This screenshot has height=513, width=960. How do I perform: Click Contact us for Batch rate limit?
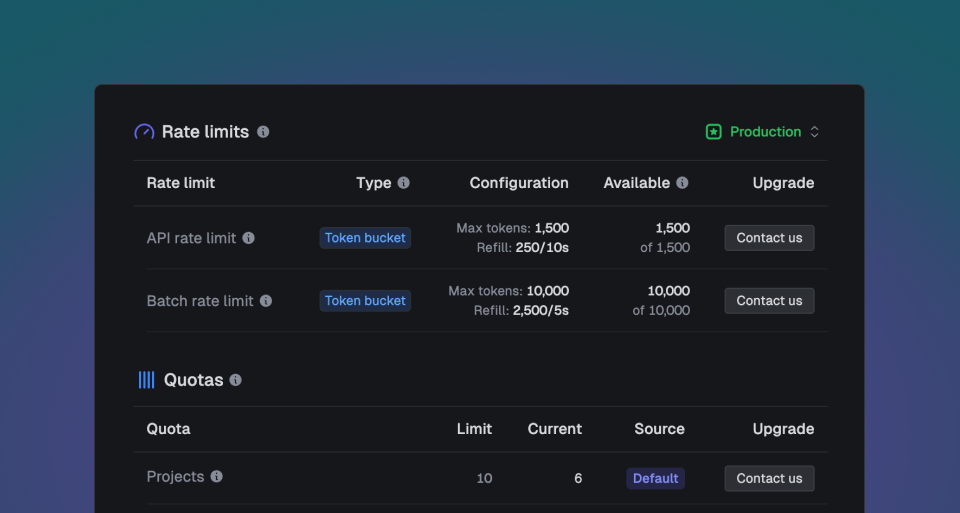pos(769,301)
